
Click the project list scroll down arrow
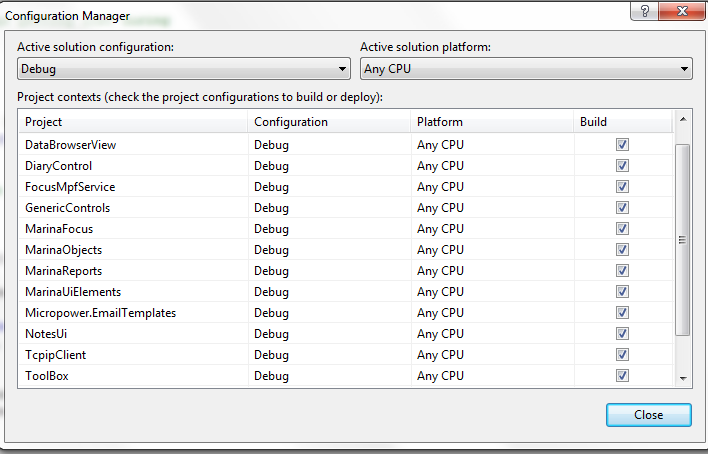[683, 378]
